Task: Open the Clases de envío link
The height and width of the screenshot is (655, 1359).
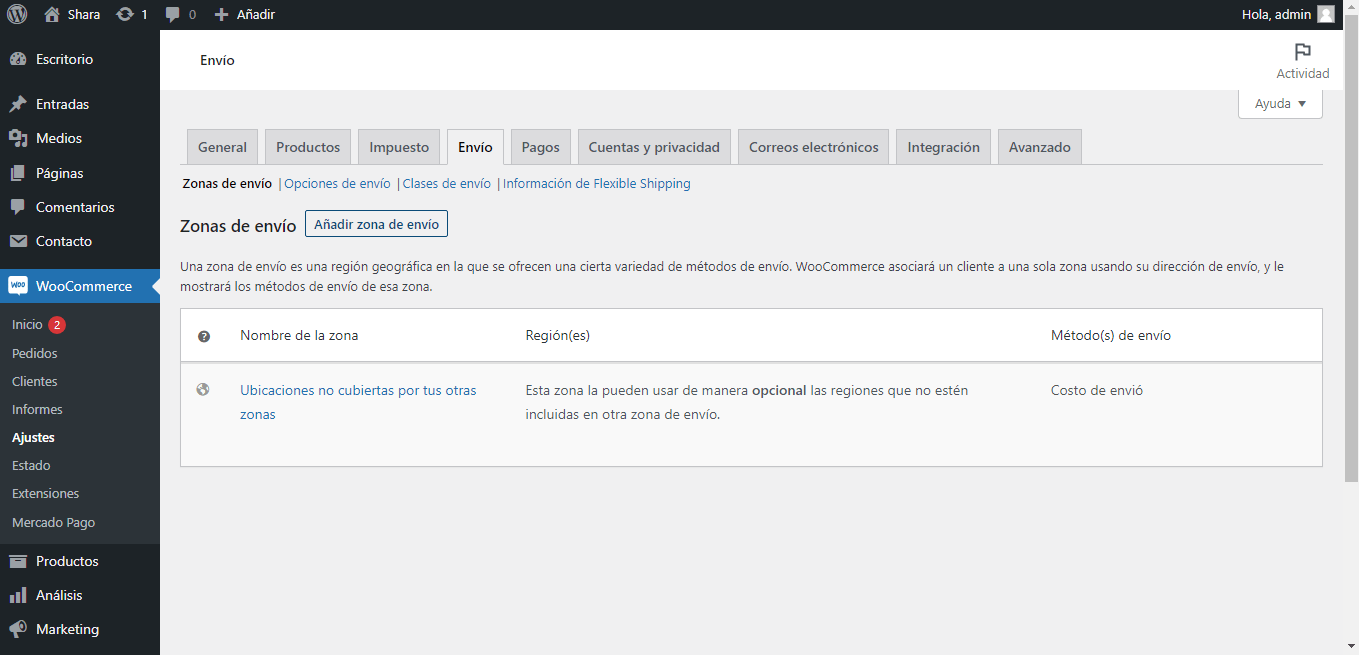Action: pos(446,184)
